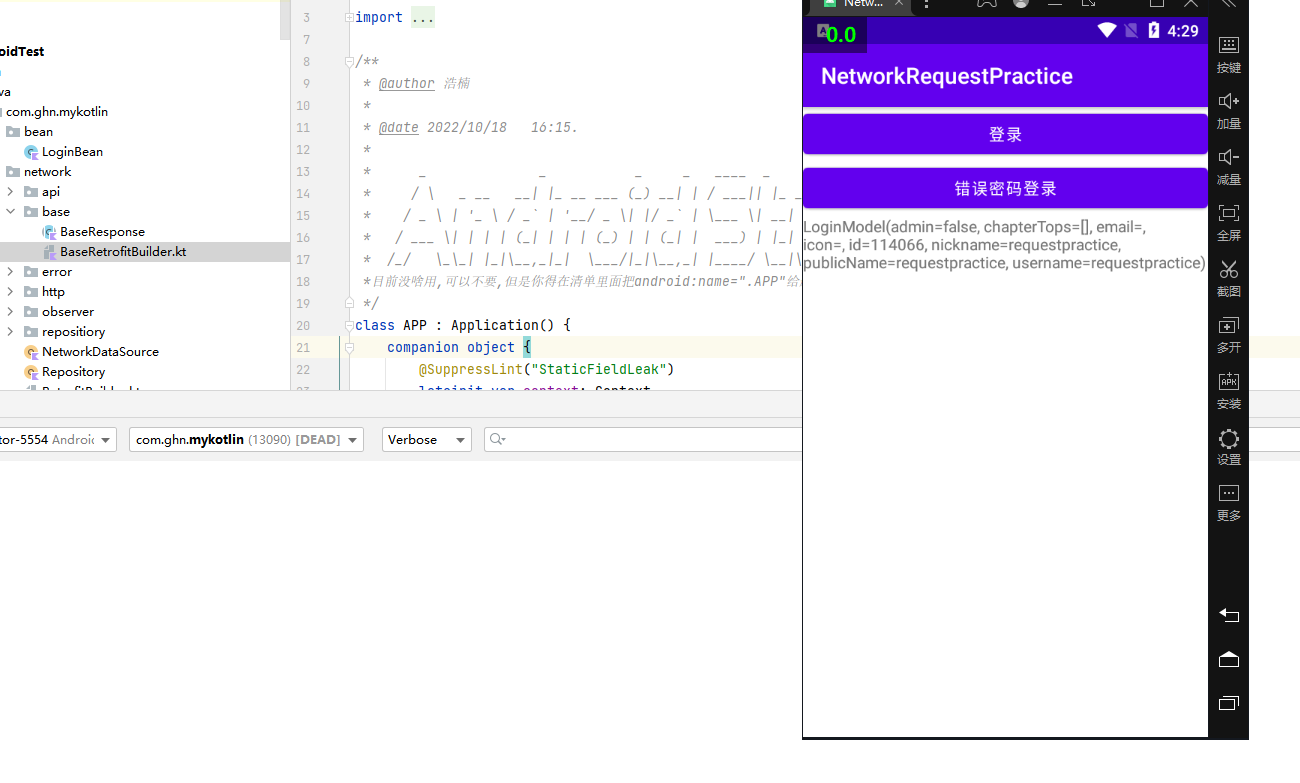Tap the emulator Home navigation icon

[1229, 659]
